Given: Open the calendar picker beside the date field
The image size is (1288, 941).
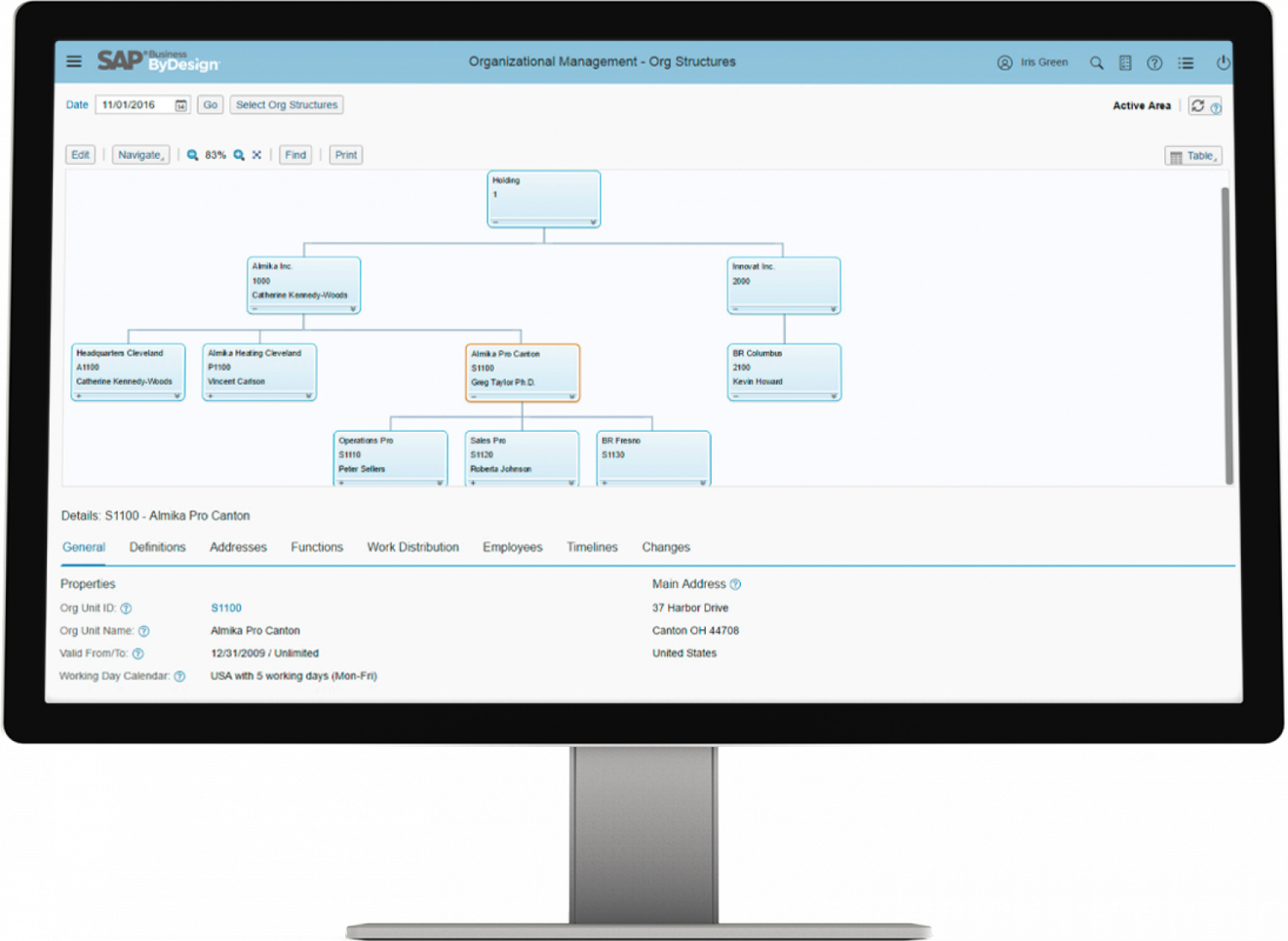Looking at the screenshot, I should coord(181,106).
